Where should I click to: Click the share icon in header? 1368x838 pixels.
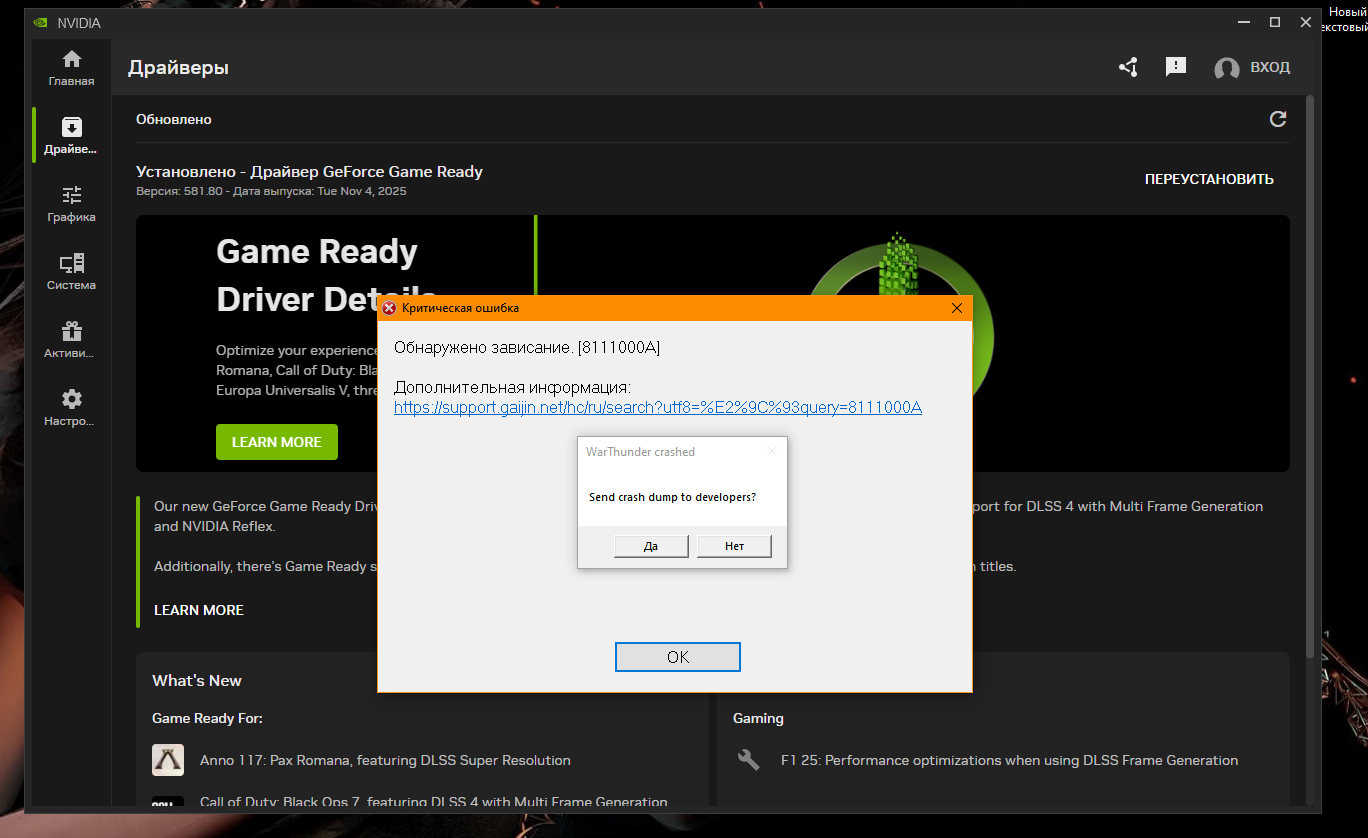[1128, 68]
